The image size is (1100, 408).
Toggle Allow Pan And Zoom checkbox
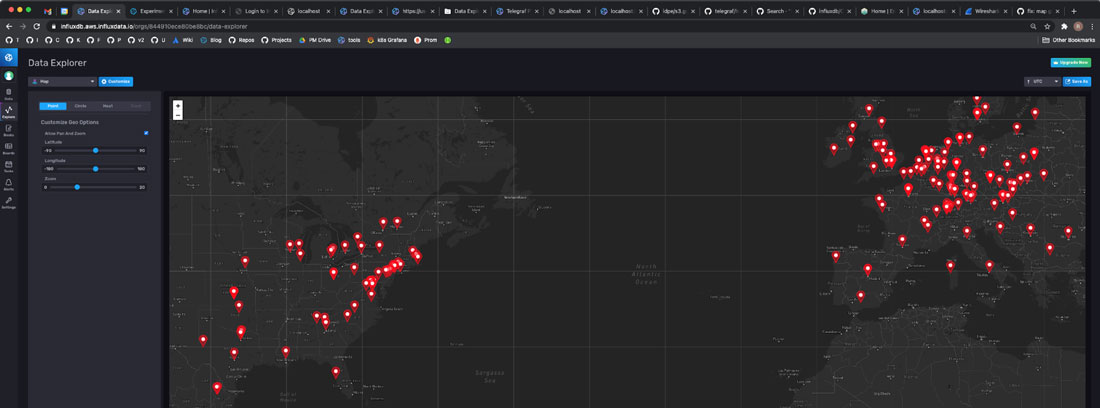146,132
